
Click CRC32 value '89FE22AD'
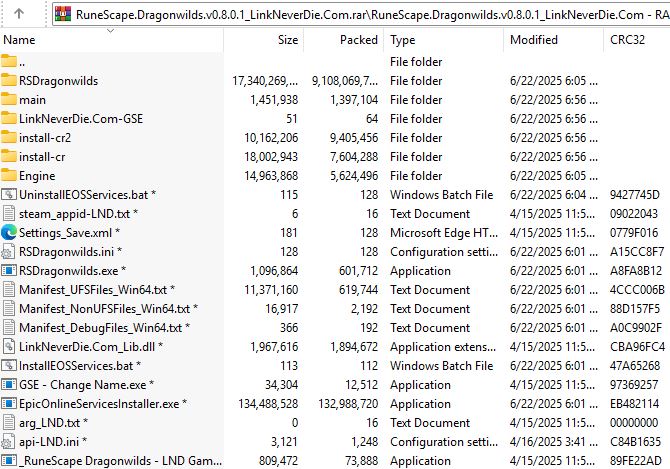(x=635, y=461)
